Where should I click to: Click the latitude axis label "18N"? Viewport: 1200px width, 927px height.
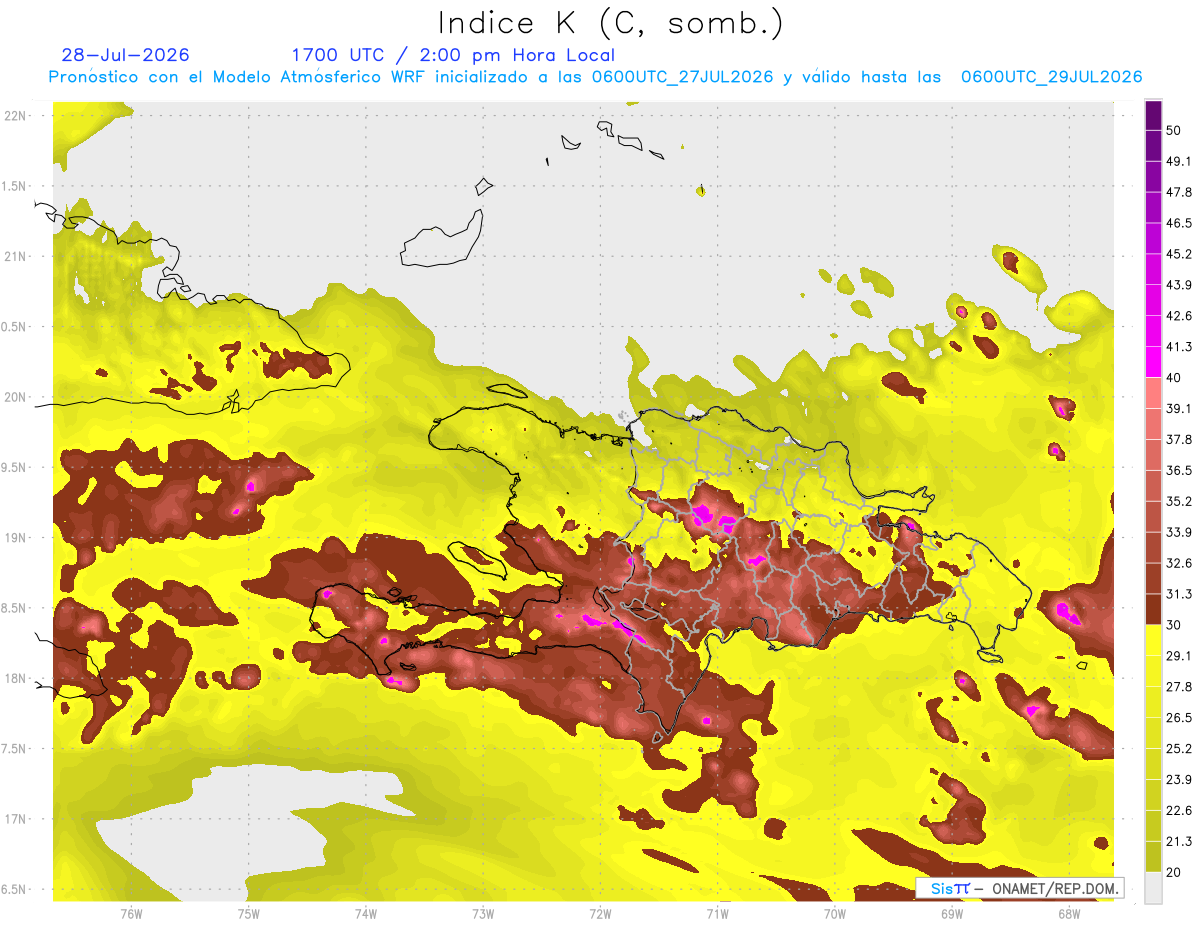click(x=17, y=679)
